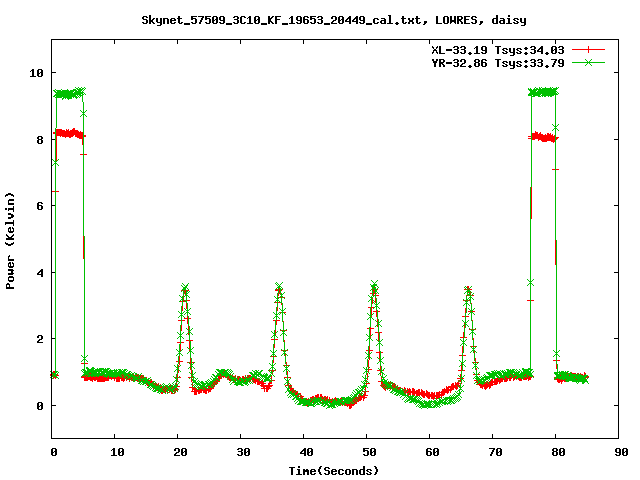This screenshot has height=480, width=640.
Task: Click the y-axis tick label 8
Action: (40, 140)
